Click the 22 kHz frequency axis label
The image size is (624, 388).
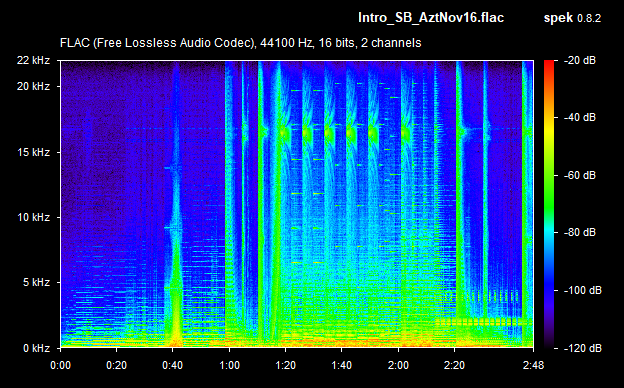pos(33,60)
